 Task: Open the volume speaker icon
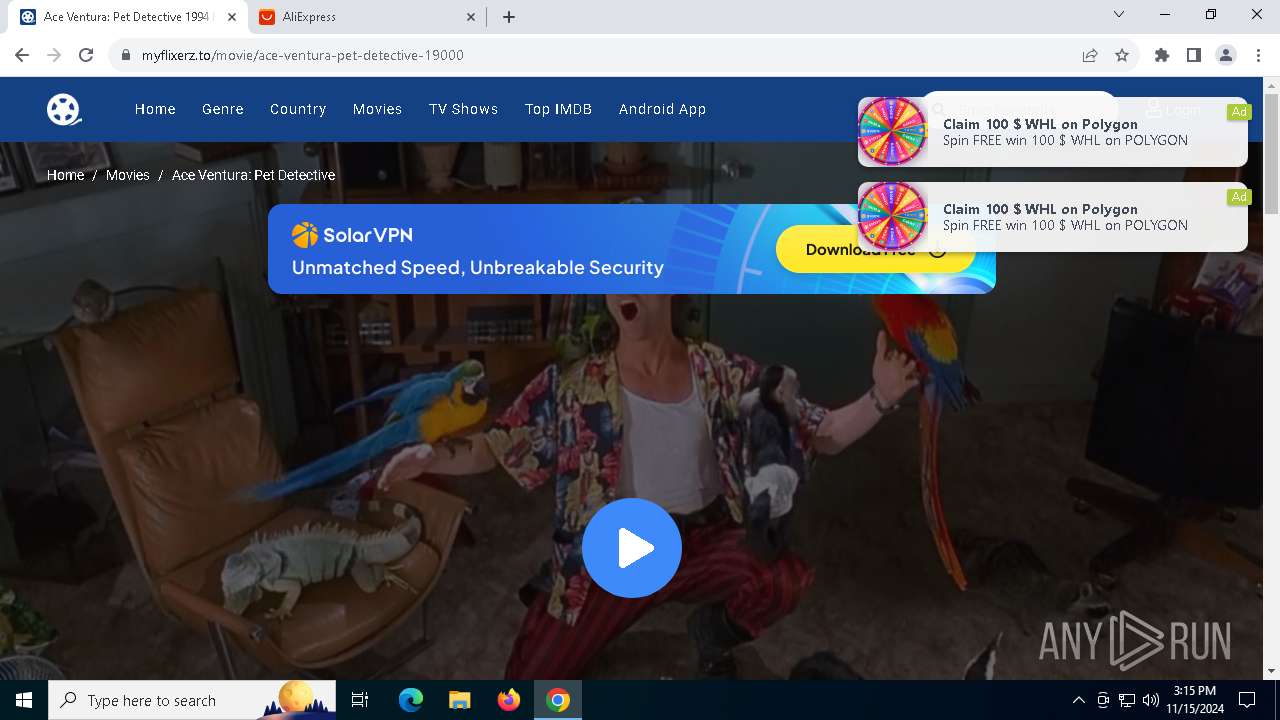[1151, 700]
